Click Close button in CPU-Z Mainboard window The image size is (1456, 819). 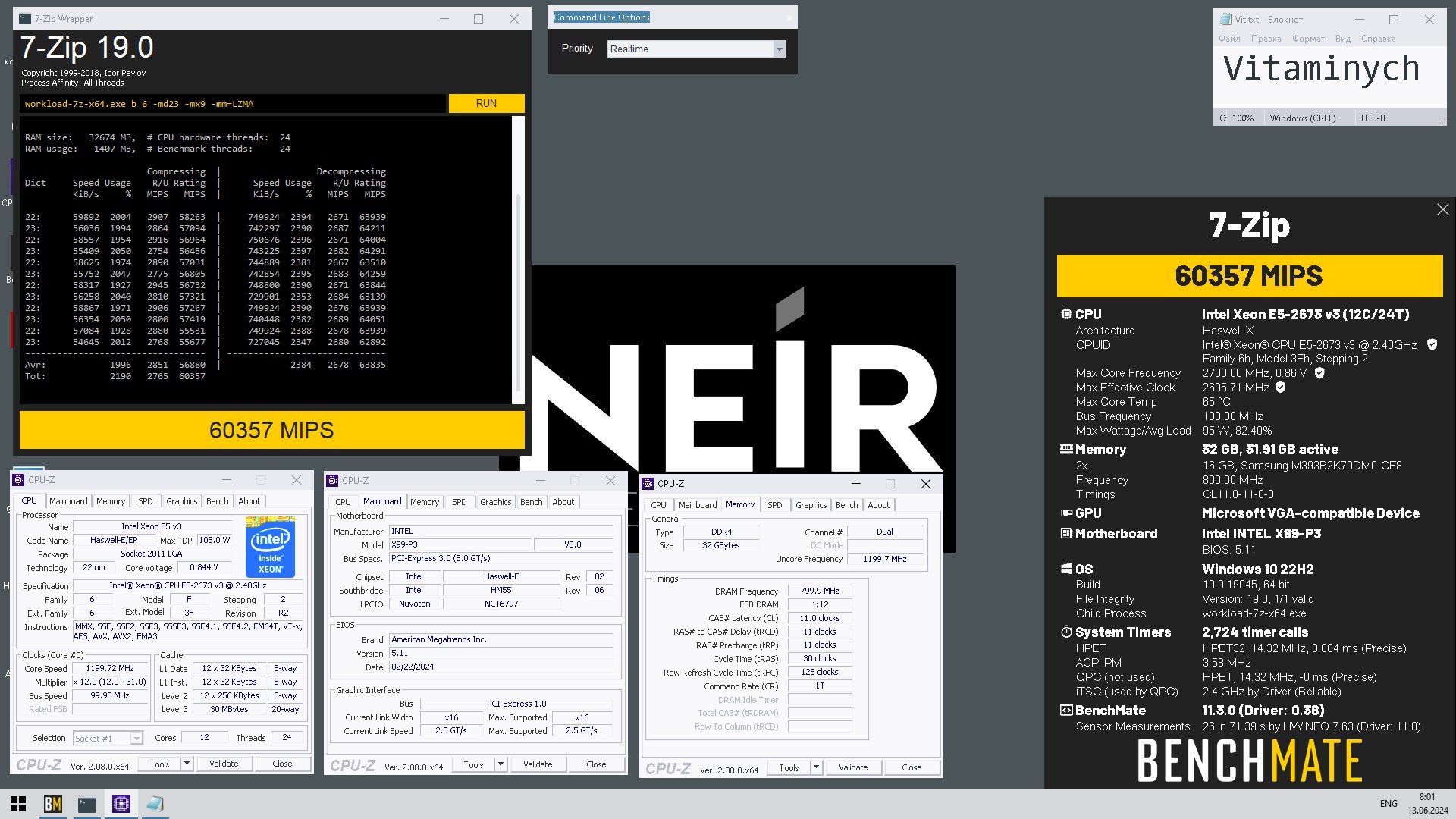(596, 765)
